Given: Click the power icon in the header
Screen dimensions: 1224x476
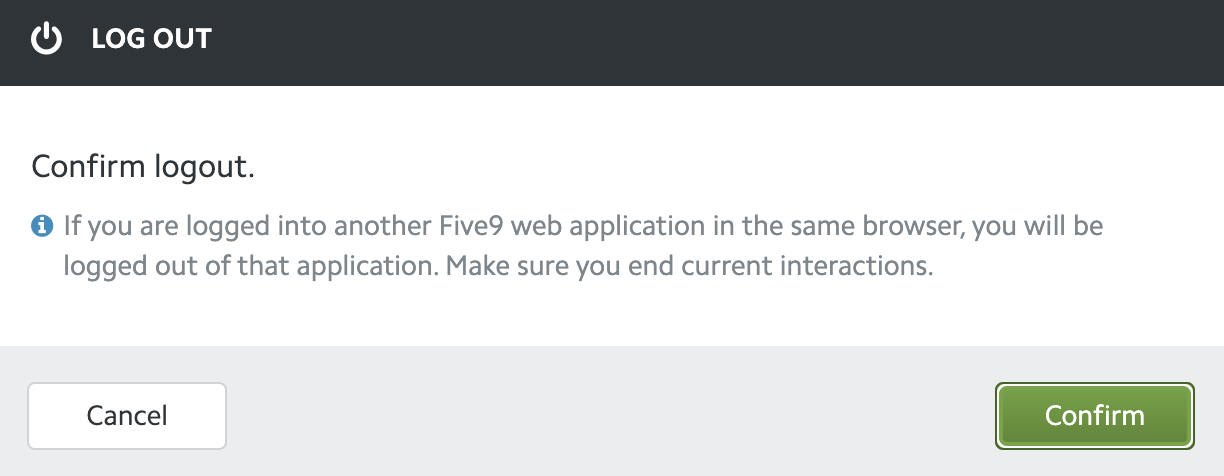Looking at the screenshot, I should (47, 39).
